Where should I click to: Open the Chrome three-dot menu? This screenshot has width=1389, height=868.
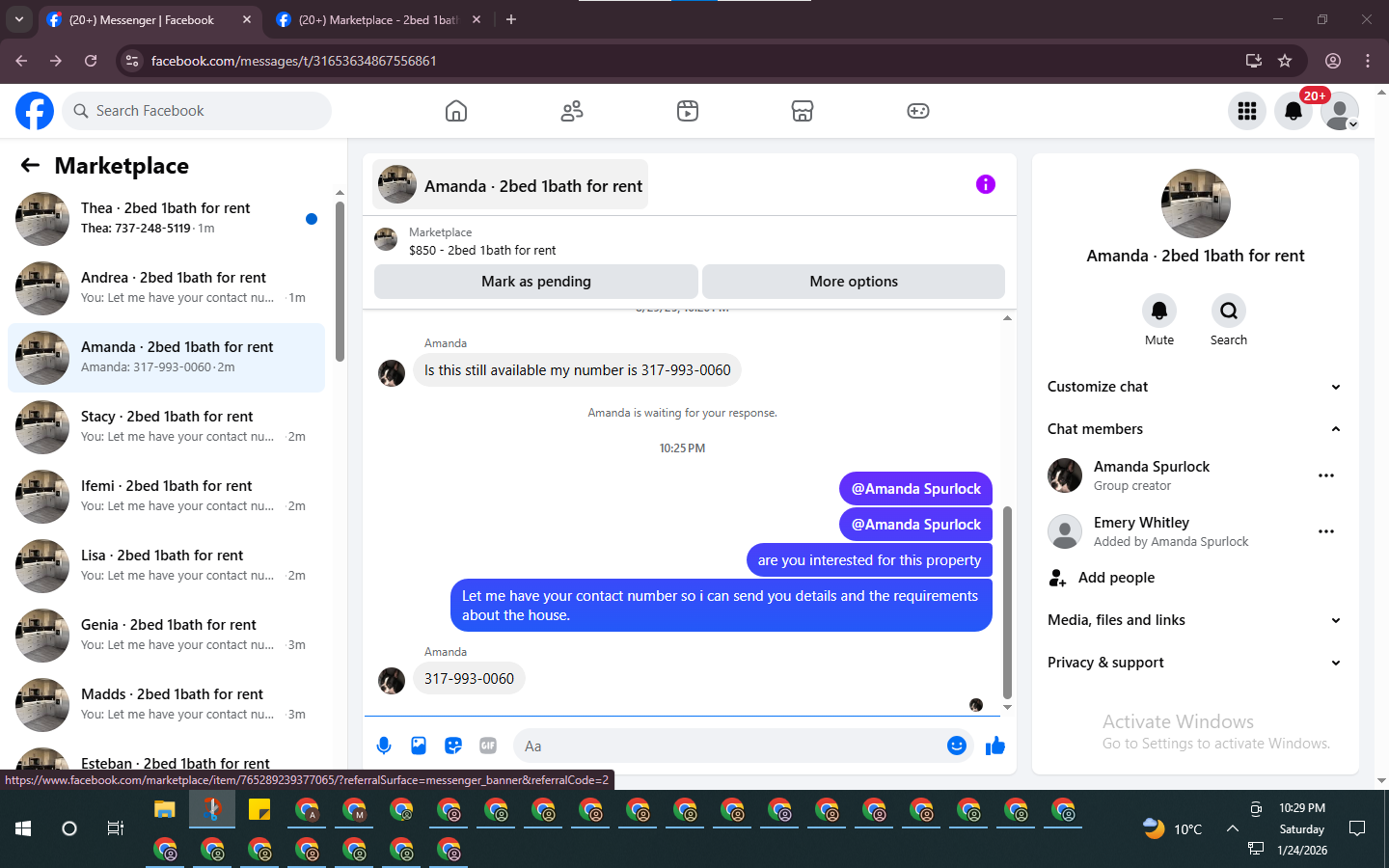tap(1368, 61)
